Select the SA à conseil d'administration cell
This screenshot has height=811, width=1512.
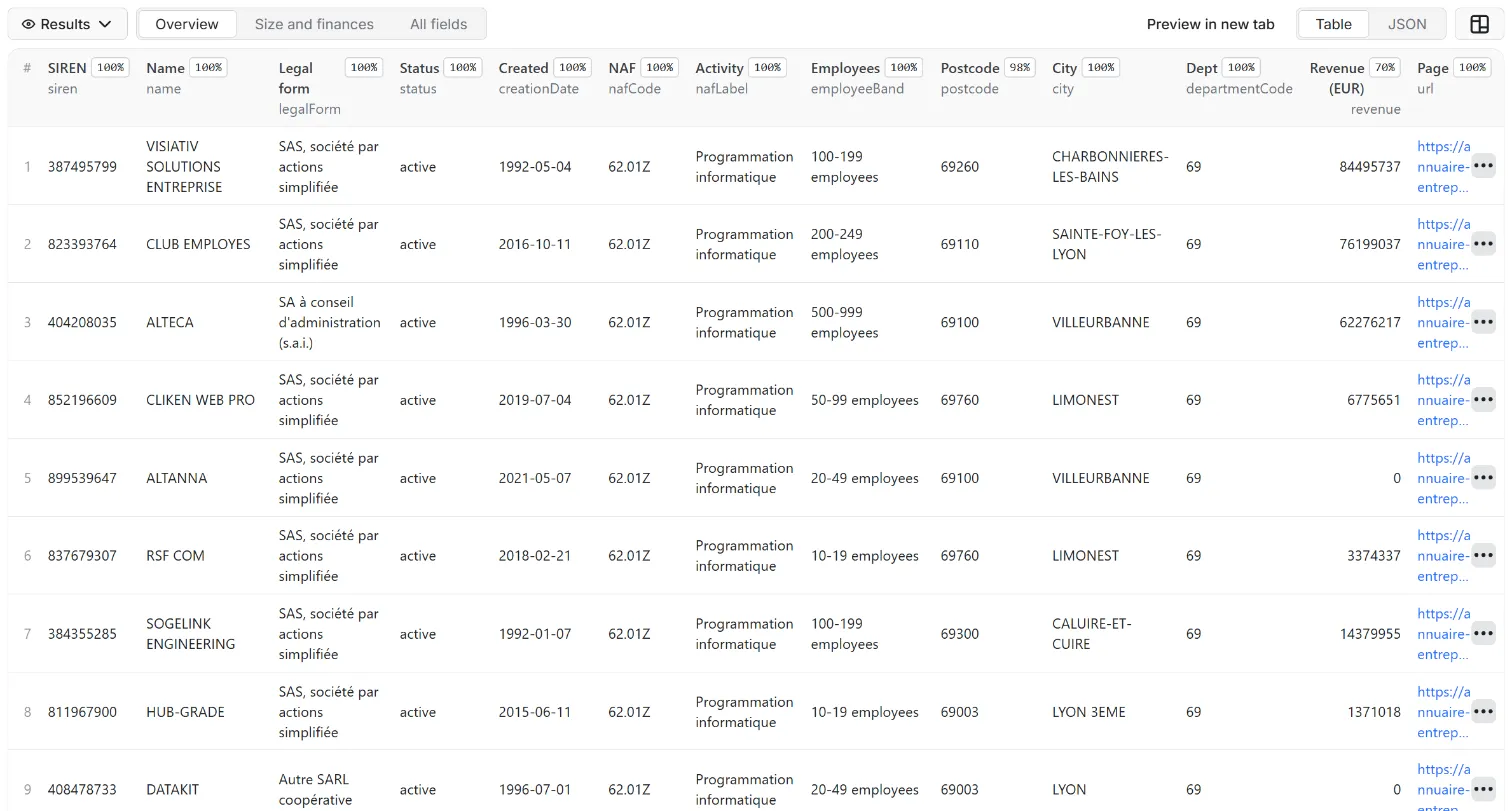(330, 323)
